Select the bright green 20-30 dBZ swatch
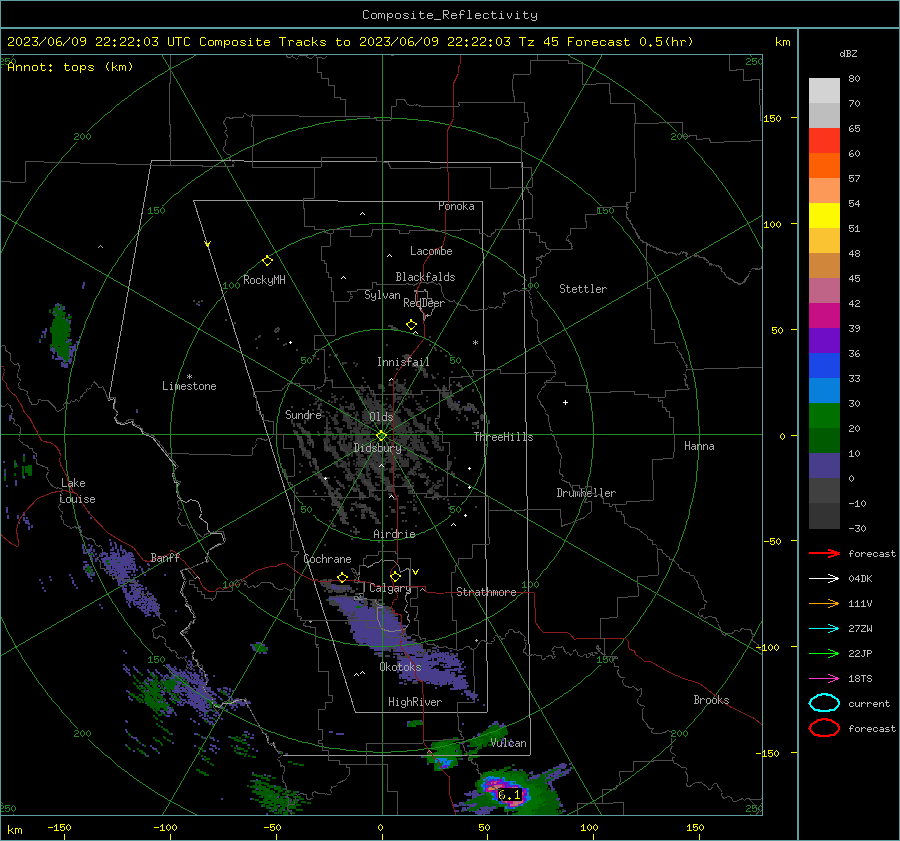The image size is (900, 841). [x=824, y=416]
